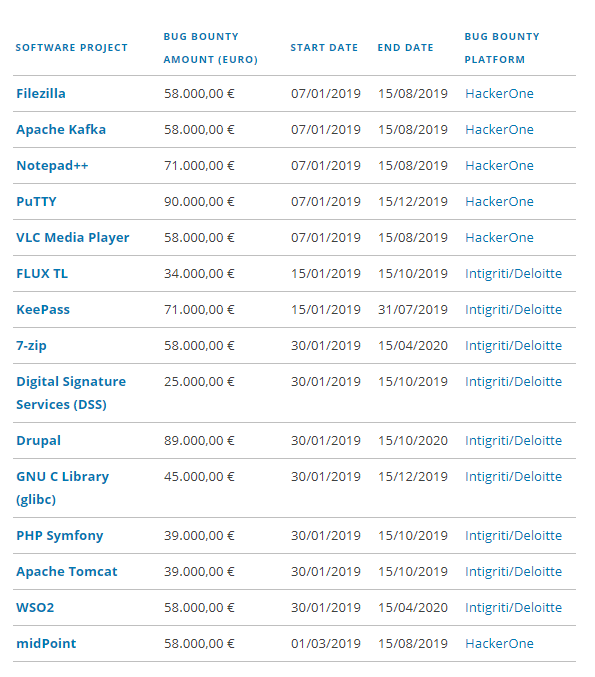Screen dimensions: 595x677
Task: Click the PHP Symfony project link
Action: [60, 535]
